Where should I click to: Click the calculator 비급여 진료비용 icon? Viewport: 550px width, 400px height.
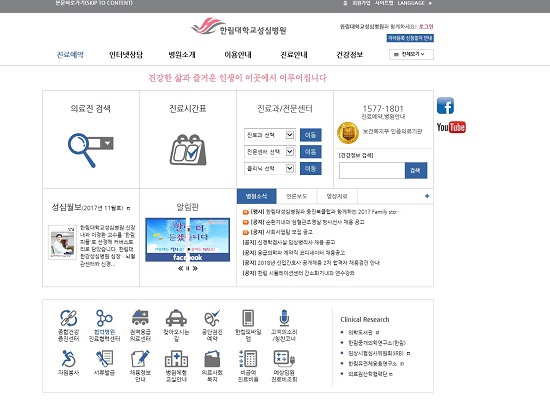click(x=248, y=359)
